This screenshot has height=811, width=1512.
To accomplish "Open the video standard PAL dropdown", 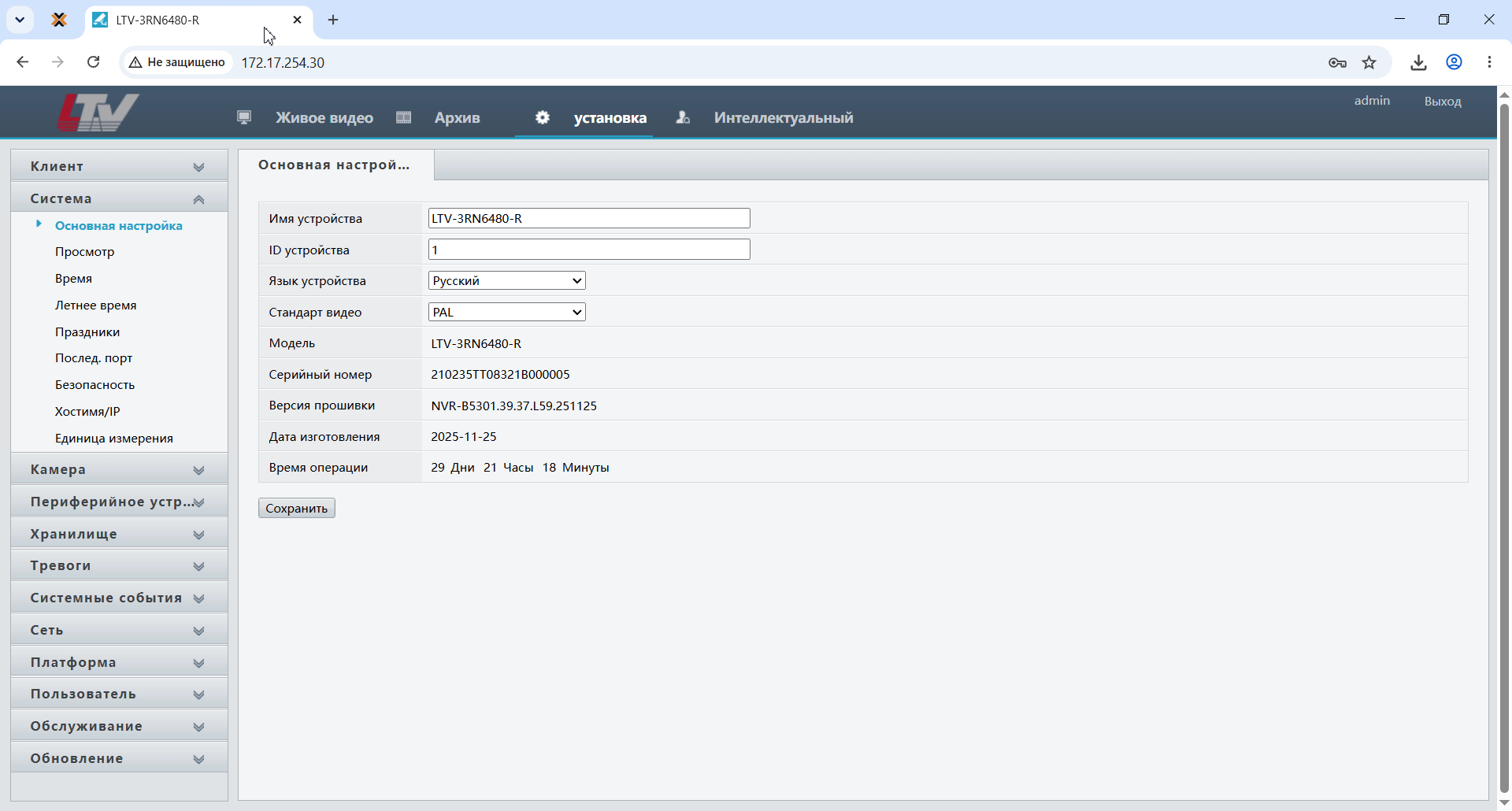I will (507, 312).
